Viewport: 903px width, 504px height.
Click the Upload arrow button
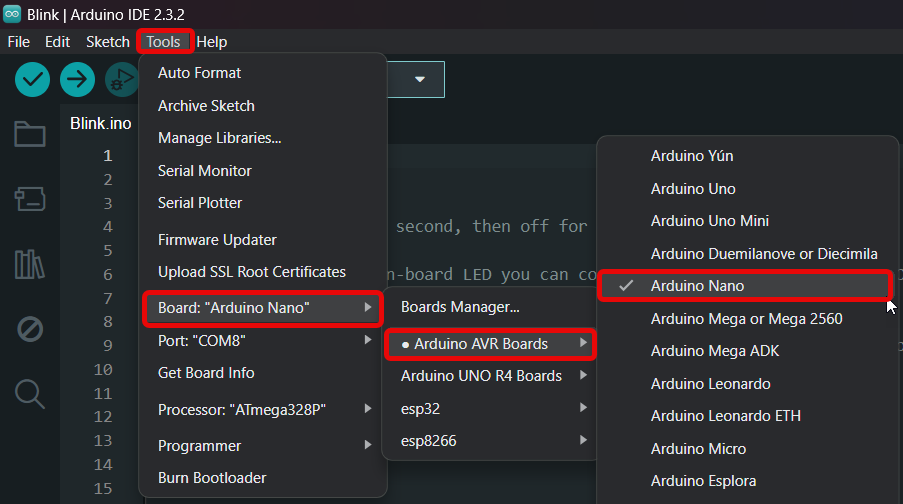77,79
